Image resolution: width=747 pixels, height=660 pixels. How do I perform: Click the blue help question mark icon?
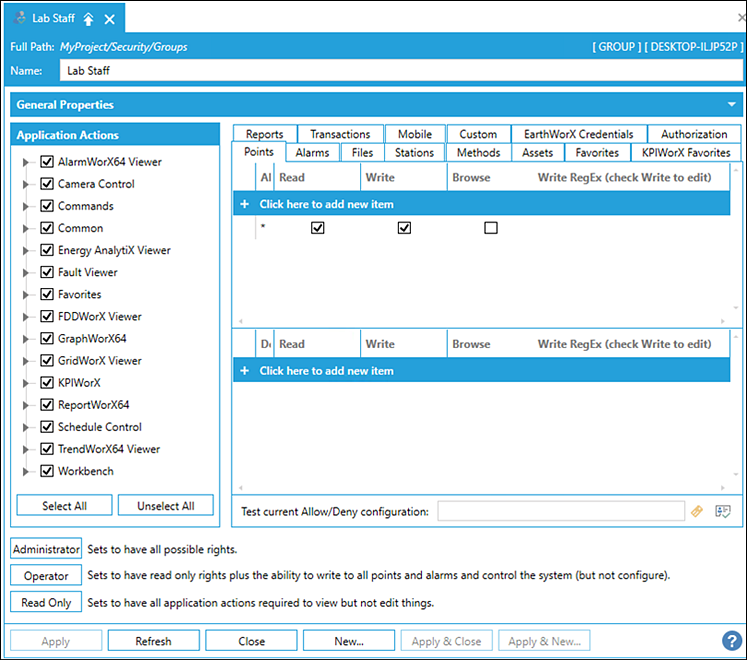pos(731,641)
